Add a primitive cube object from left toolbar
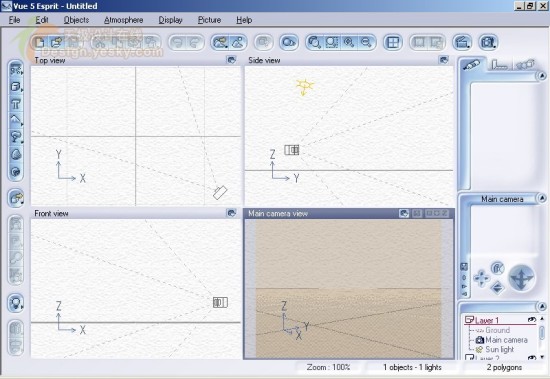The width and height of the screenshot is (550, 379). coord(15,86)
